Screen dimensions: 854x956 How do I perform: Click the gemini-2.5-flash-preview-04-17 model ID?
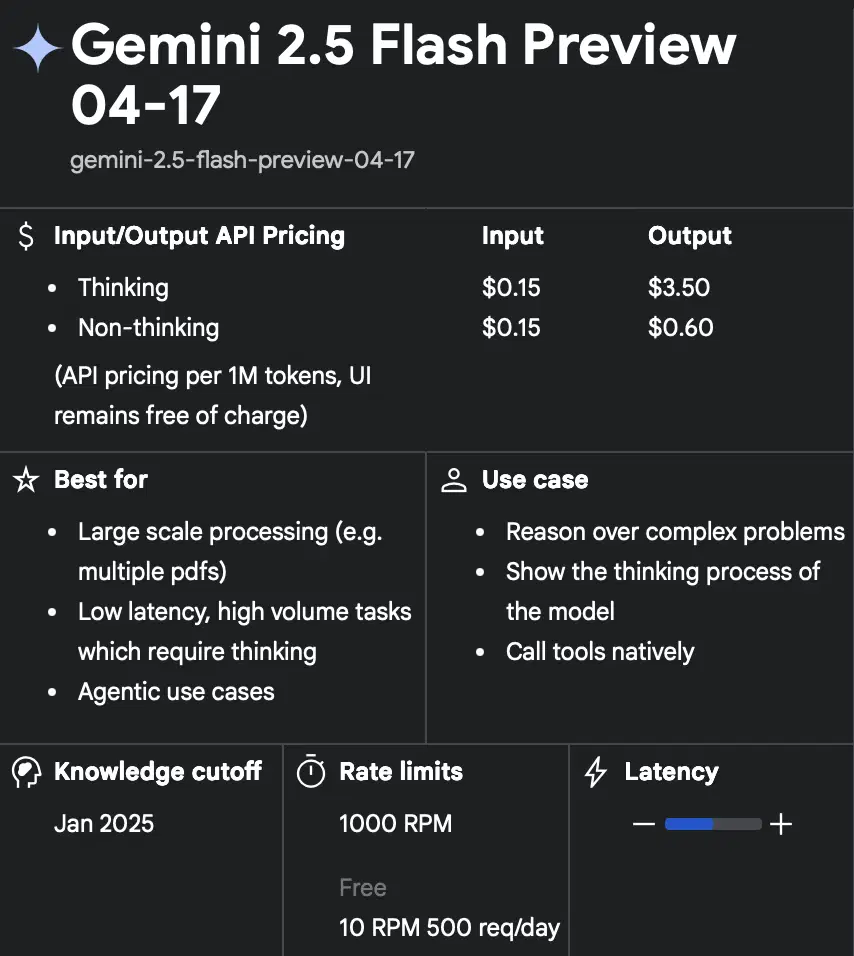[242, 160]
